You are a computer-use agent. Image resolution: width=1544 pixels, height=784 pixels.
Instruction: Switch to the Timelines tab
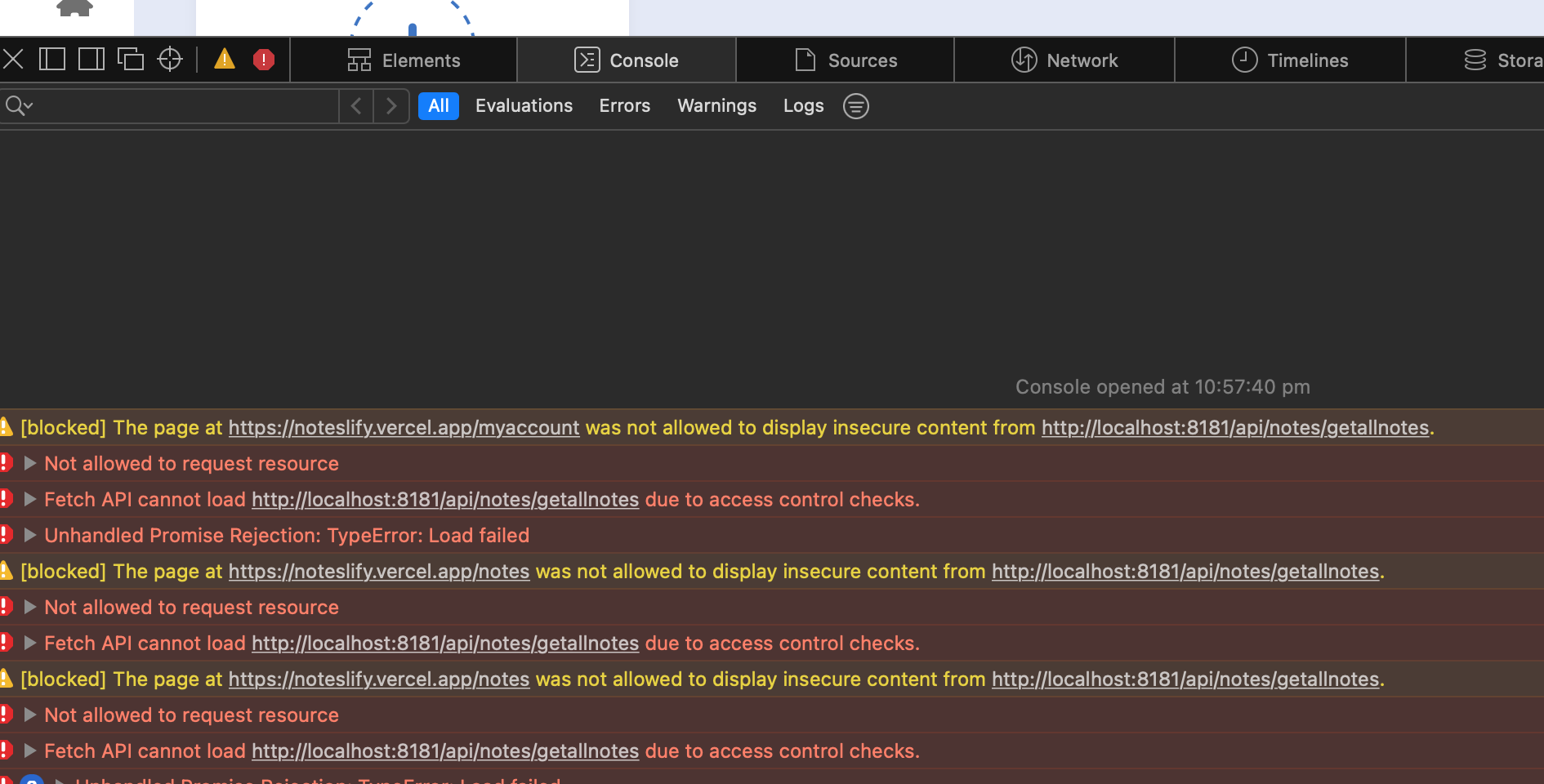point(1290,60)
